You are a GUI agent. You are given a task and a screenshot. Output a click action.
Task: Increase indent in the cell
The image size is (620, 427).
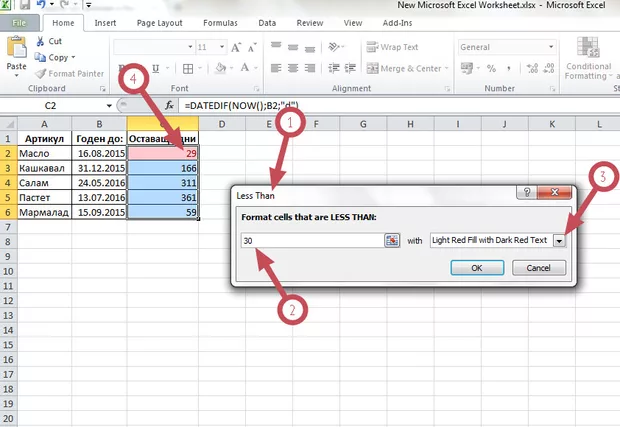[350, 68]
